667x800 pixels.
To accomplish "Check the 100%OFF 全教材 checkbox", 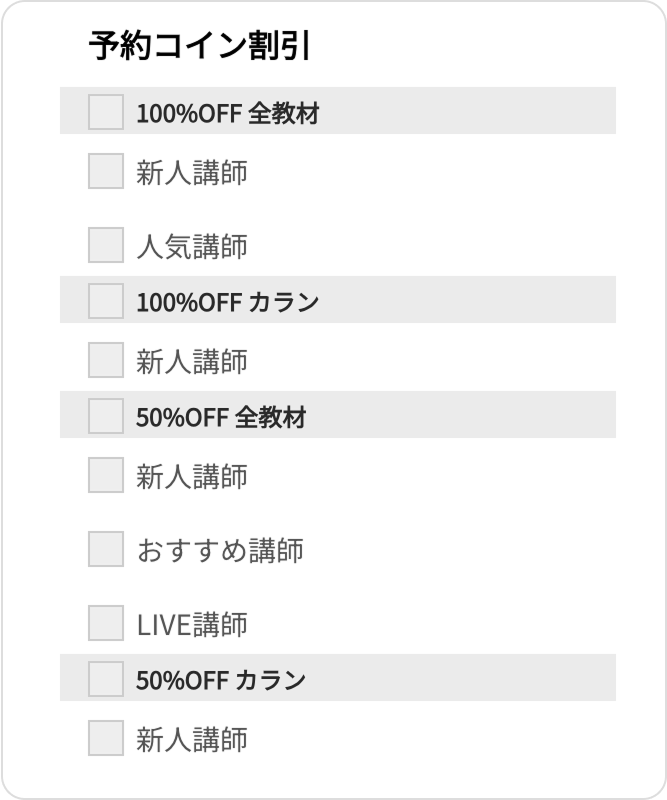I will [106, 111].
